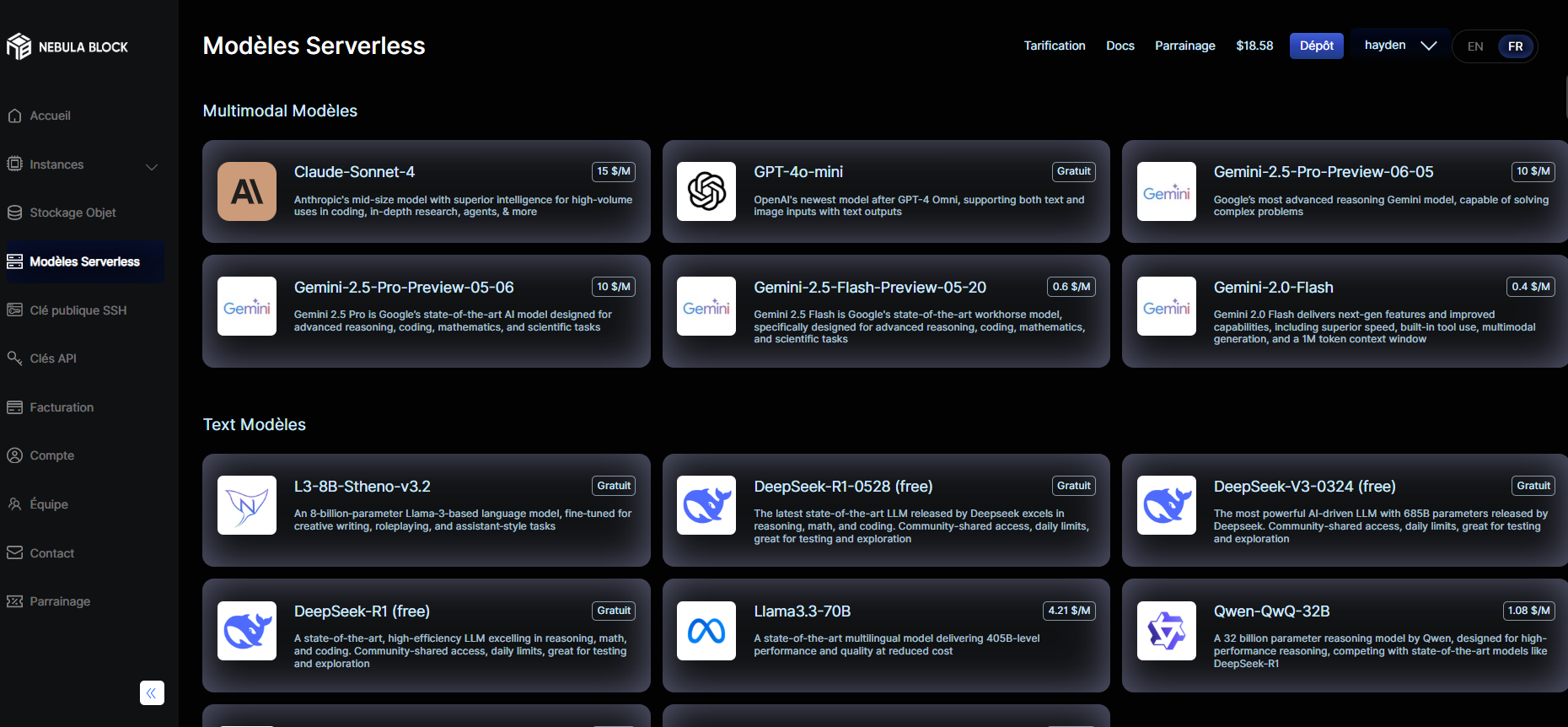
Task: Expand the Instances submenu chevron
Action: point(152,166)
